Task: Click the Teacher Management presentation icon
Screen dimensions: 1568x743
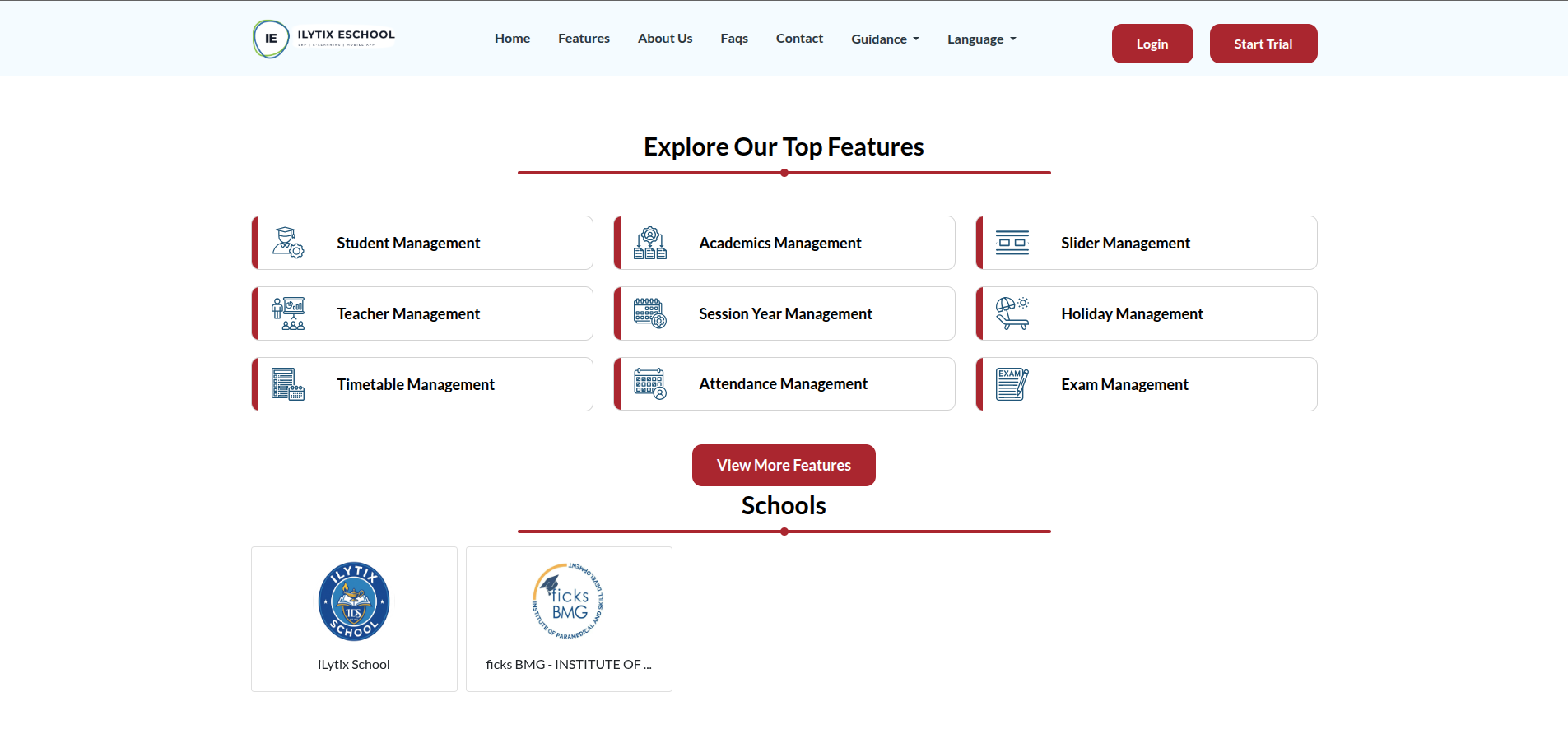Action: [x=288, y=313]
